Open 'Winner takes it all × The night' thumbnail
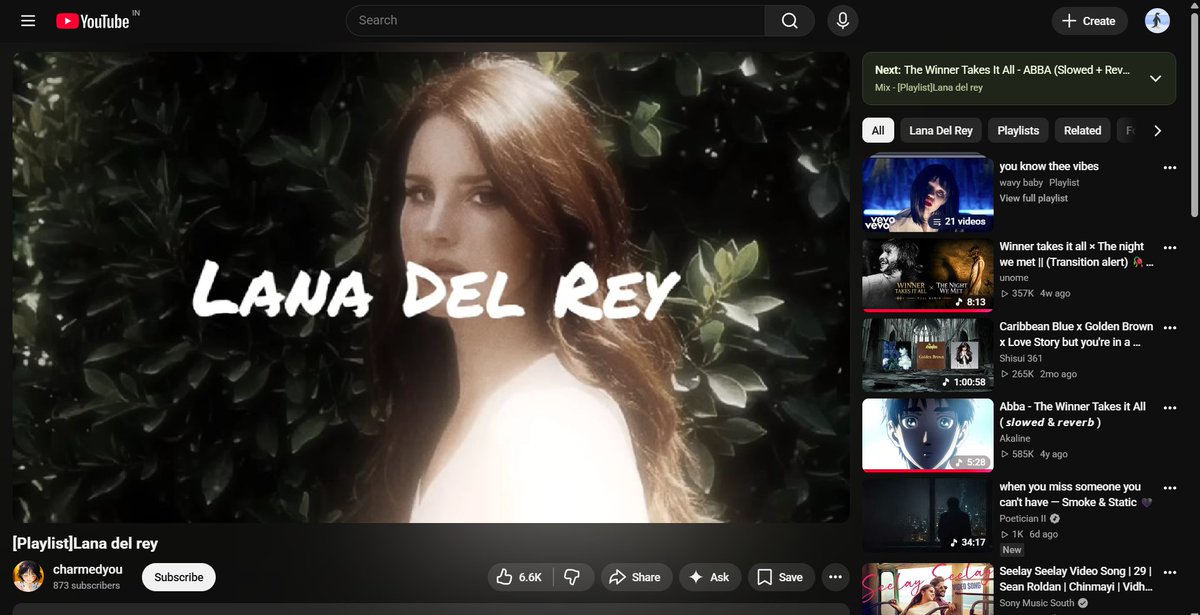Image resolution: width=1200 pixels, height=615 pixels. coord(928,275)
